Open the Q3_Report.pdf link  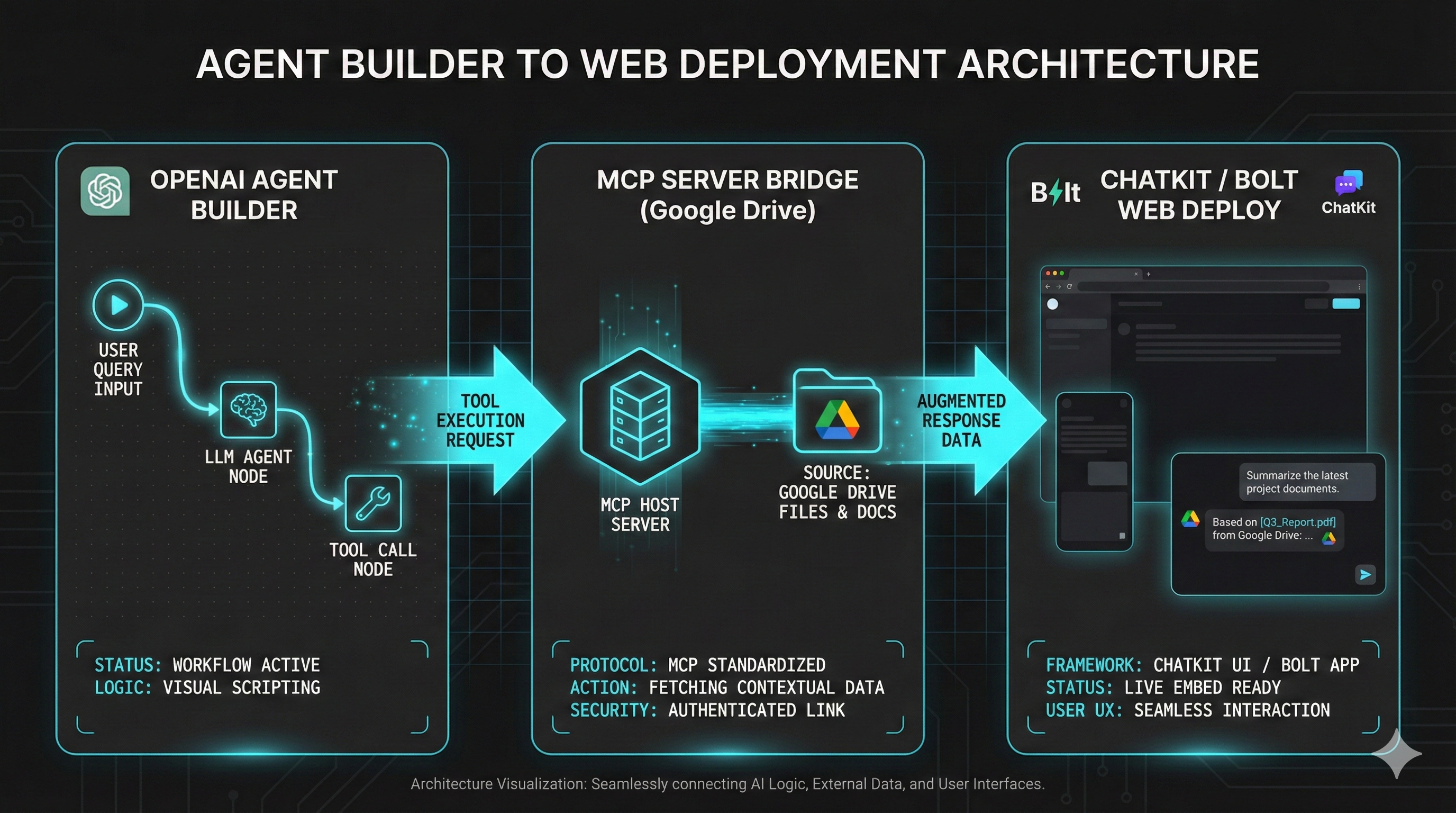point(1298,523)
